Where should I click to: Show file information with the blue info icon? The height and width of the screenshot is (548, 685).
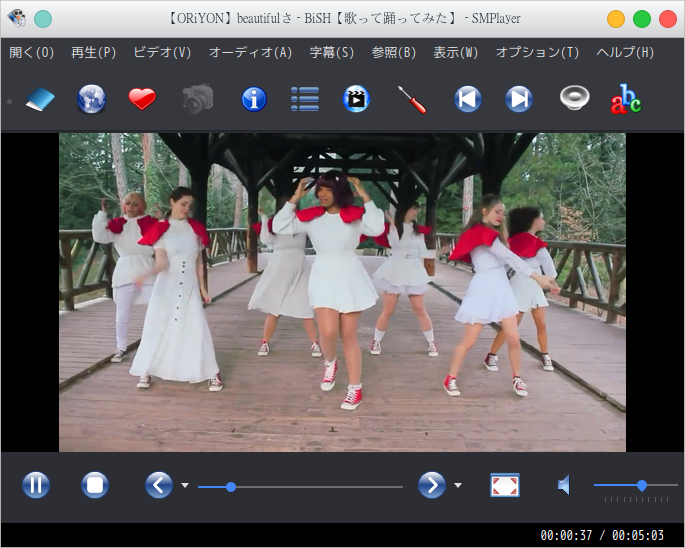tap(254, 99)
